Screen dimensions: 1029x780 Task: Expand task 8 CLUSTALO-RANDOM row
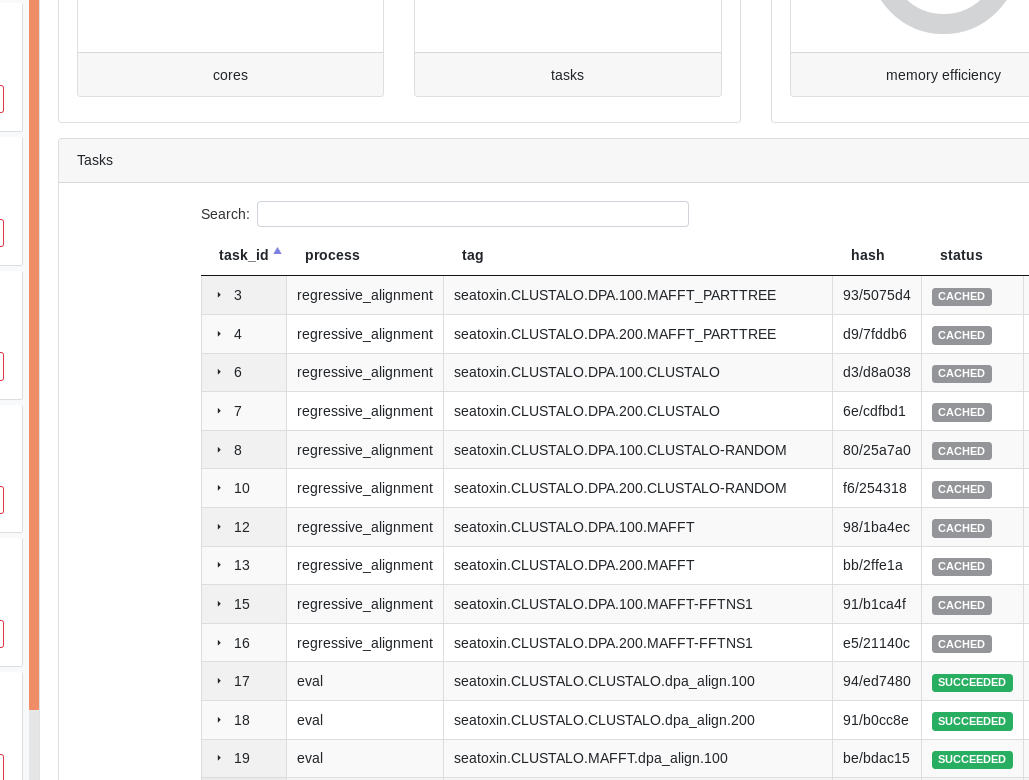click(x=219, y=450)
